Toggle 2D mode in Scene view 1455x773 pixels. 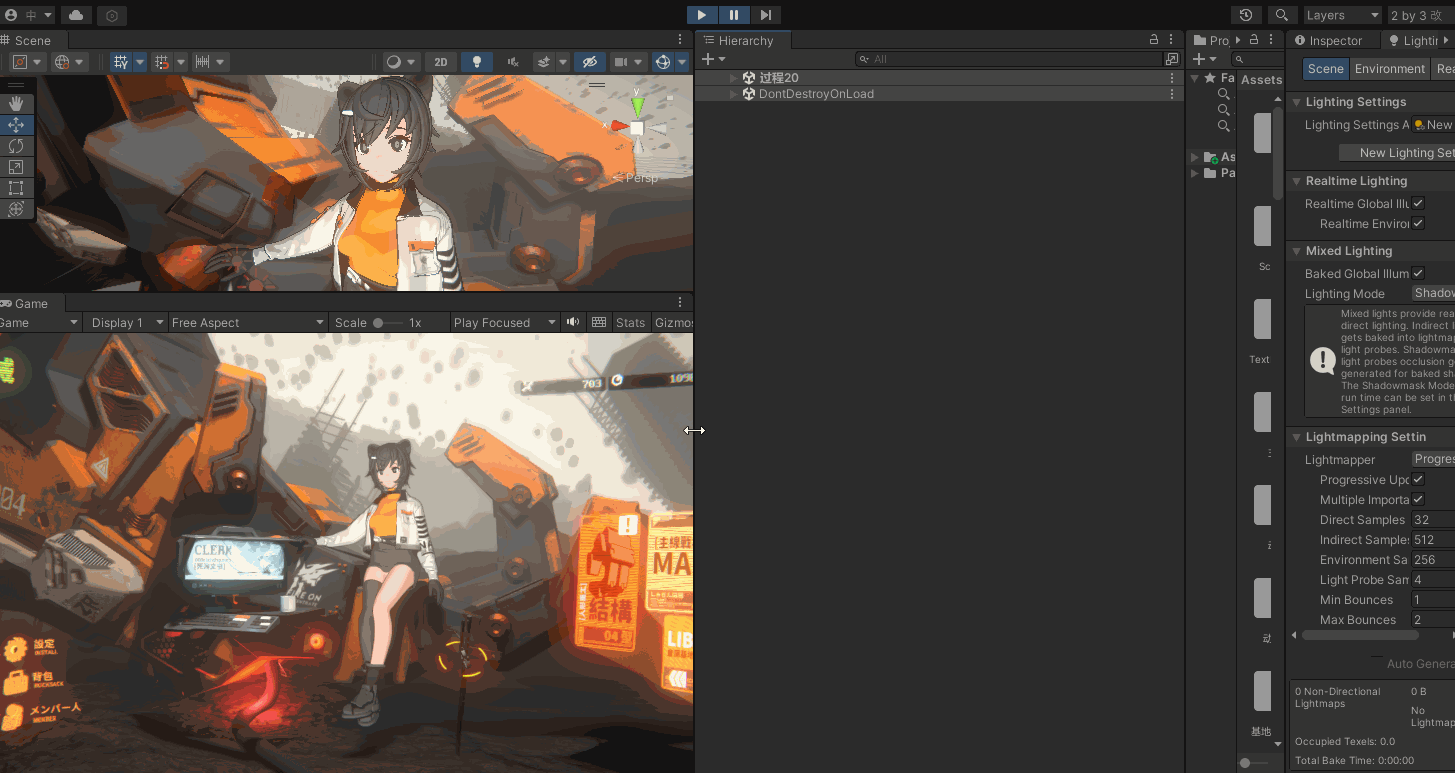pyautogui.click(x=441, y=62)
